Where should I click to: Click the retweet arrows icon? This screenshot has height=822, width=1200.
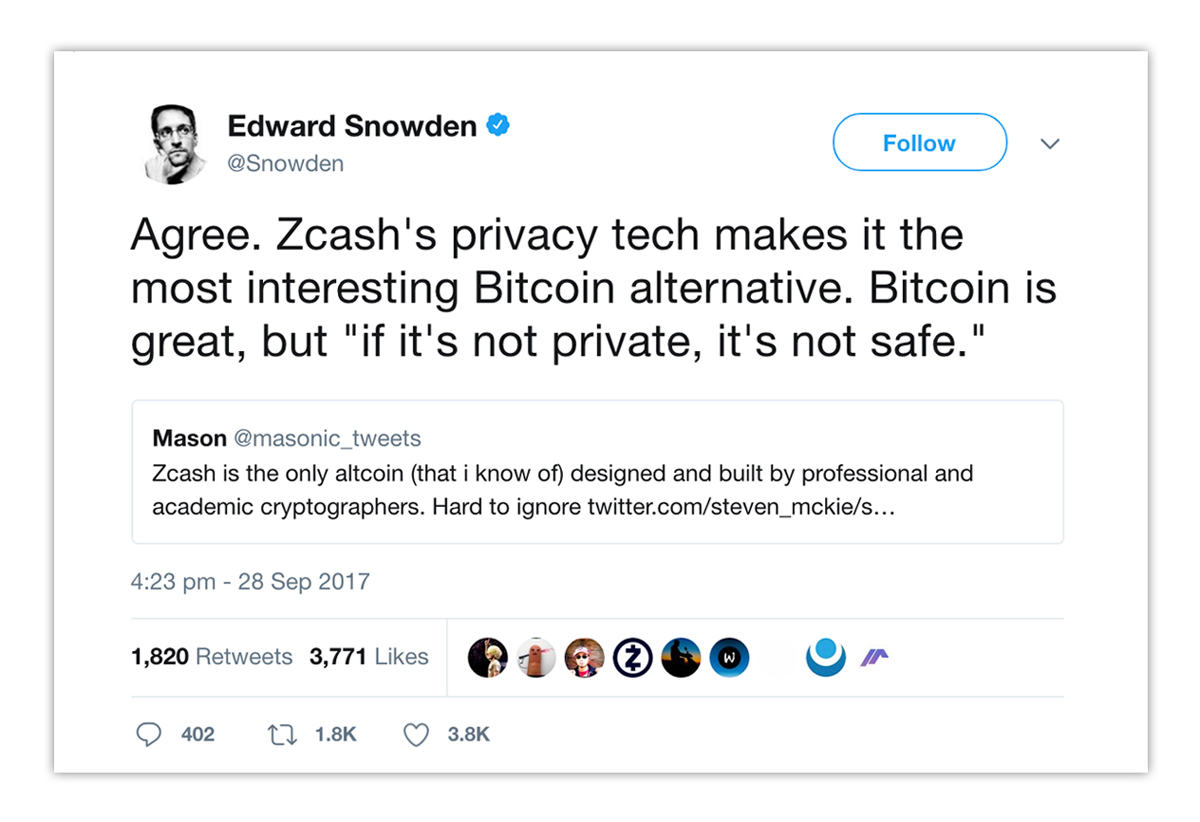282,735
